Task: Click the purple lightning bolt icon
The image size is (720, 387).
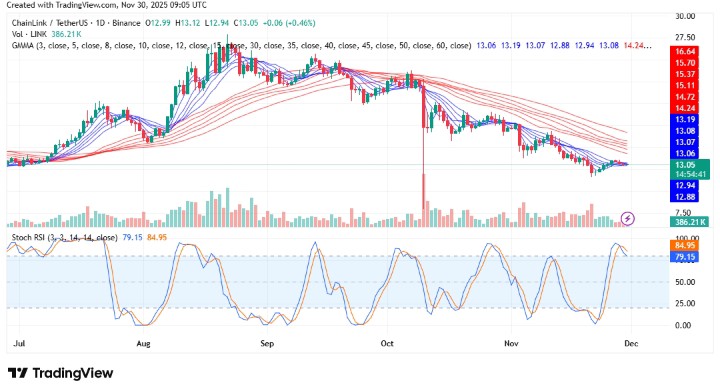Action: tap(628, 219)
